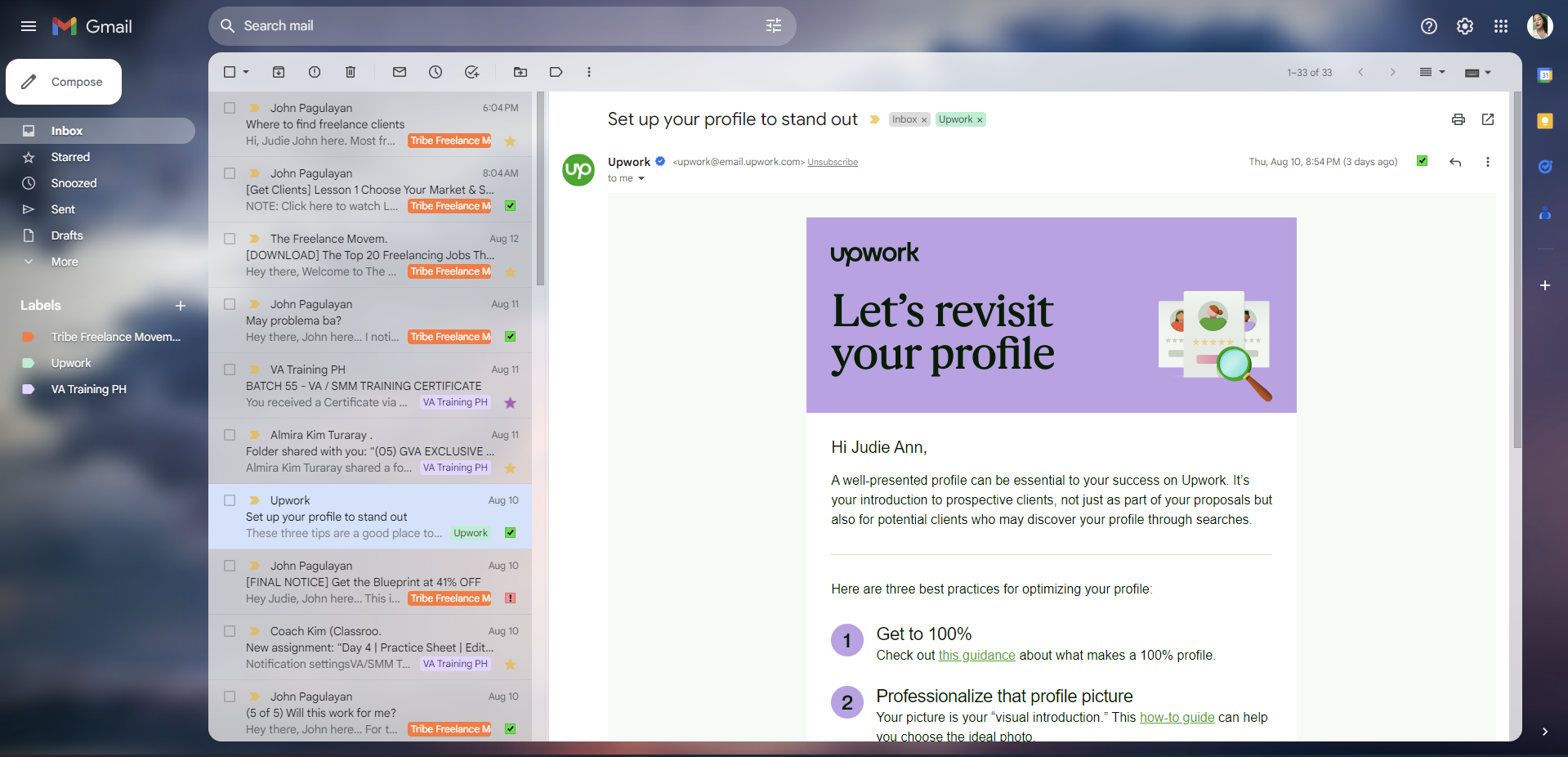This screenshot has width=1568, height=757.
Task: Report the email as spam
Action: (315, 72)
